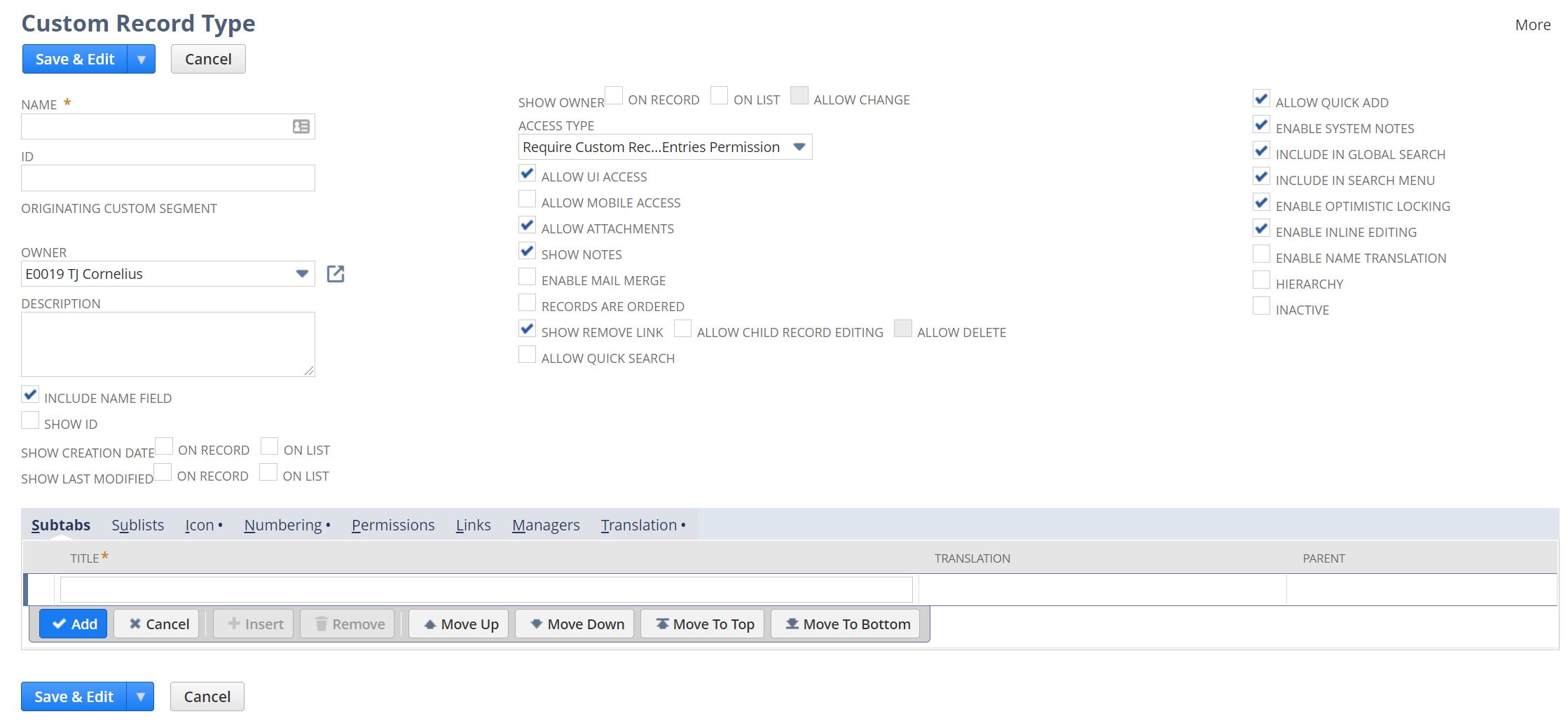Image resolution: width=1568 pixels, height=728 pixels.
Task: Select the Subtabs tab
Action: (x=61, y=525)
